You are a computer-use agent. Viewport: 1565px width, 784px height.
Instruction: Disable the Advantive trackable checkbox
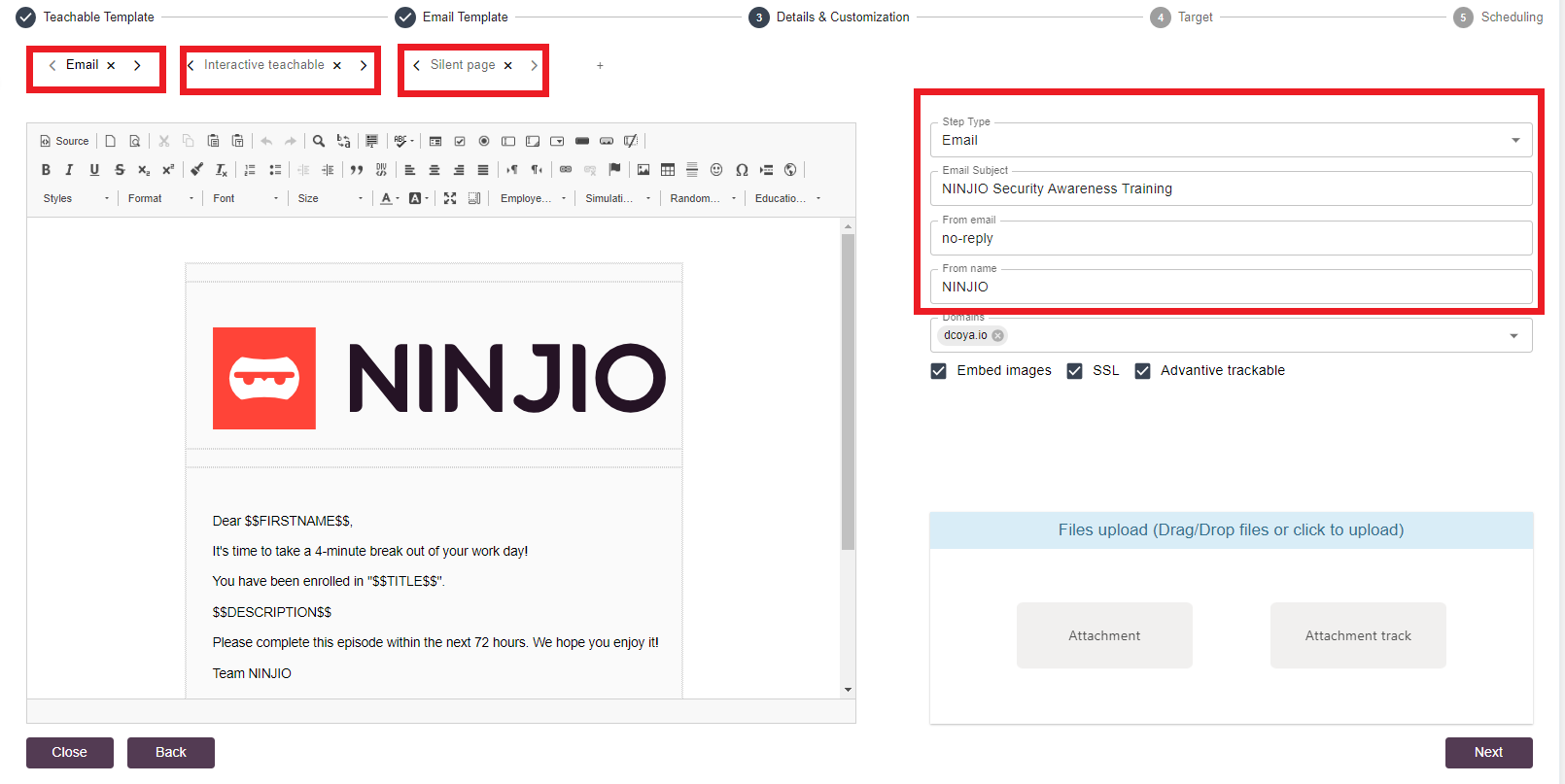coord(1143,371)
